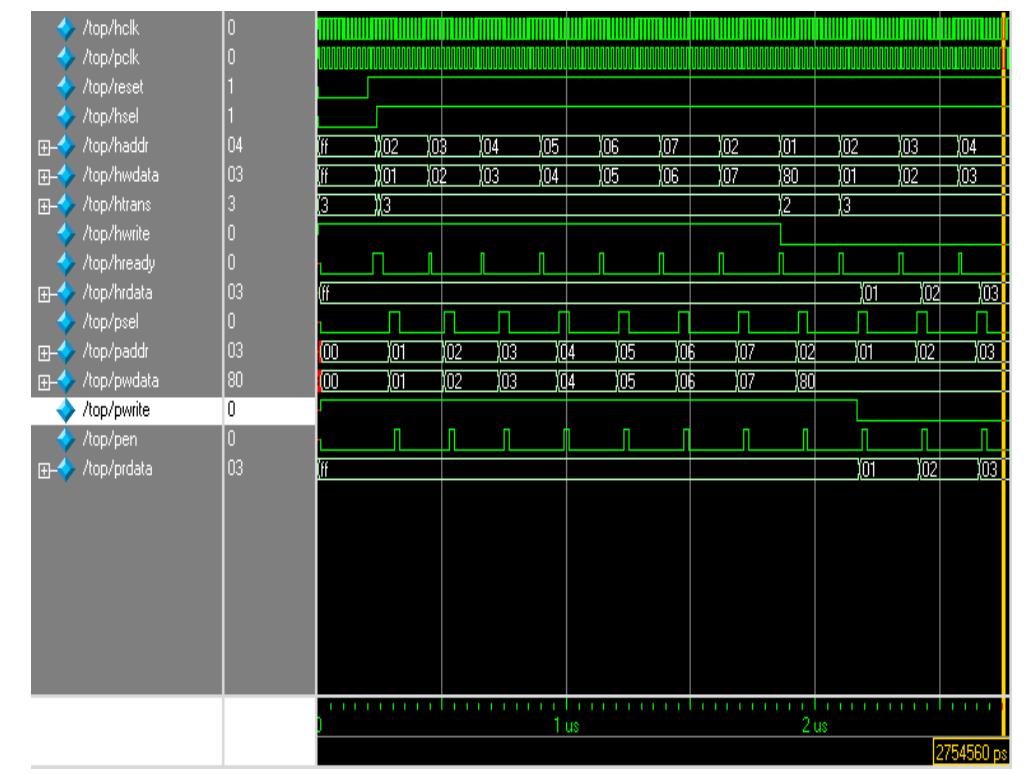
Task: Click value 80 of /top/pwdata
Action: (235, 380)
